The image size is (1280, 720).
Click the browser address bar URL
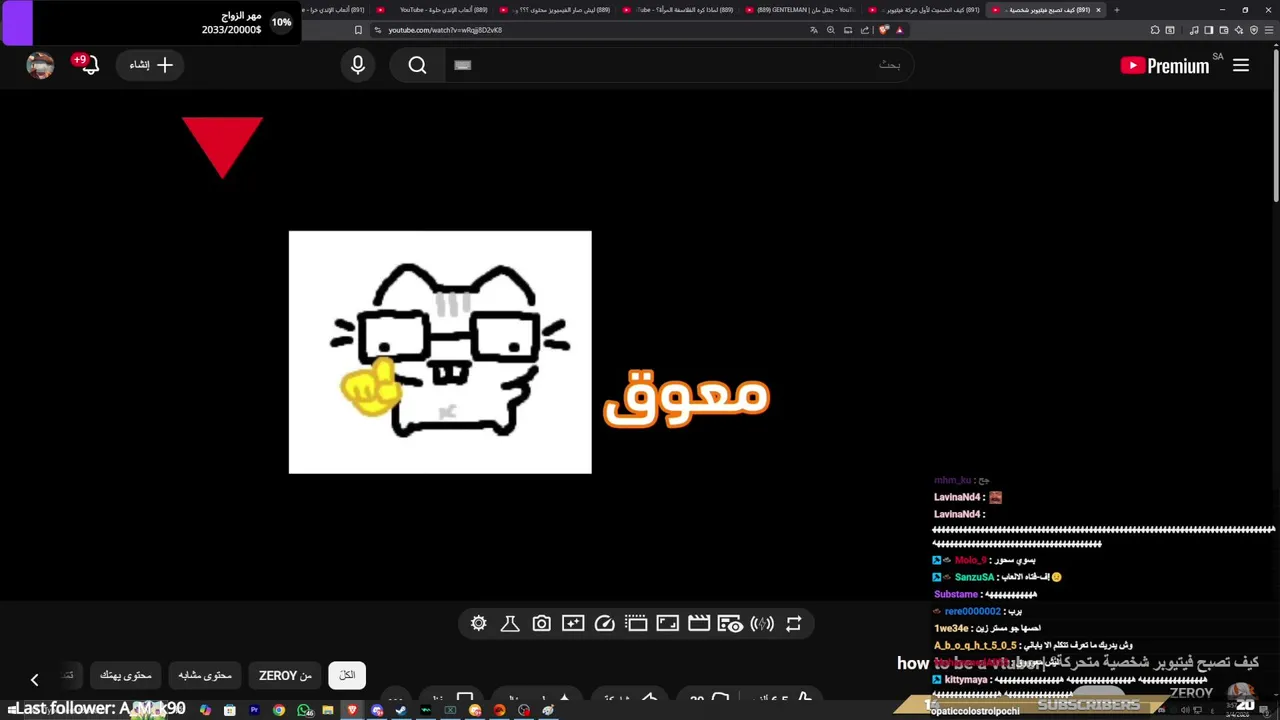coord(445,30)
